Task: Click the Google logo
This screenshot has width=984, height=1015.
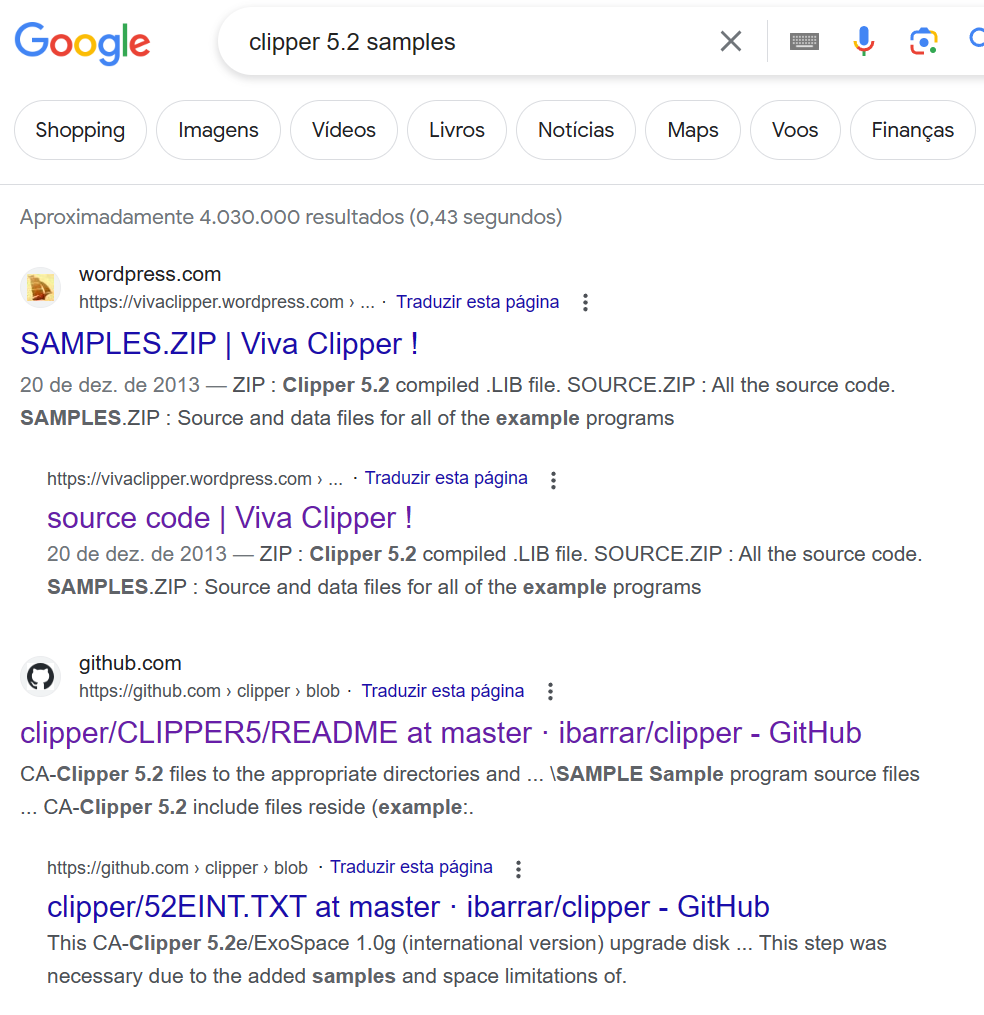Action: pyautogui.click(x=82, y=43)
